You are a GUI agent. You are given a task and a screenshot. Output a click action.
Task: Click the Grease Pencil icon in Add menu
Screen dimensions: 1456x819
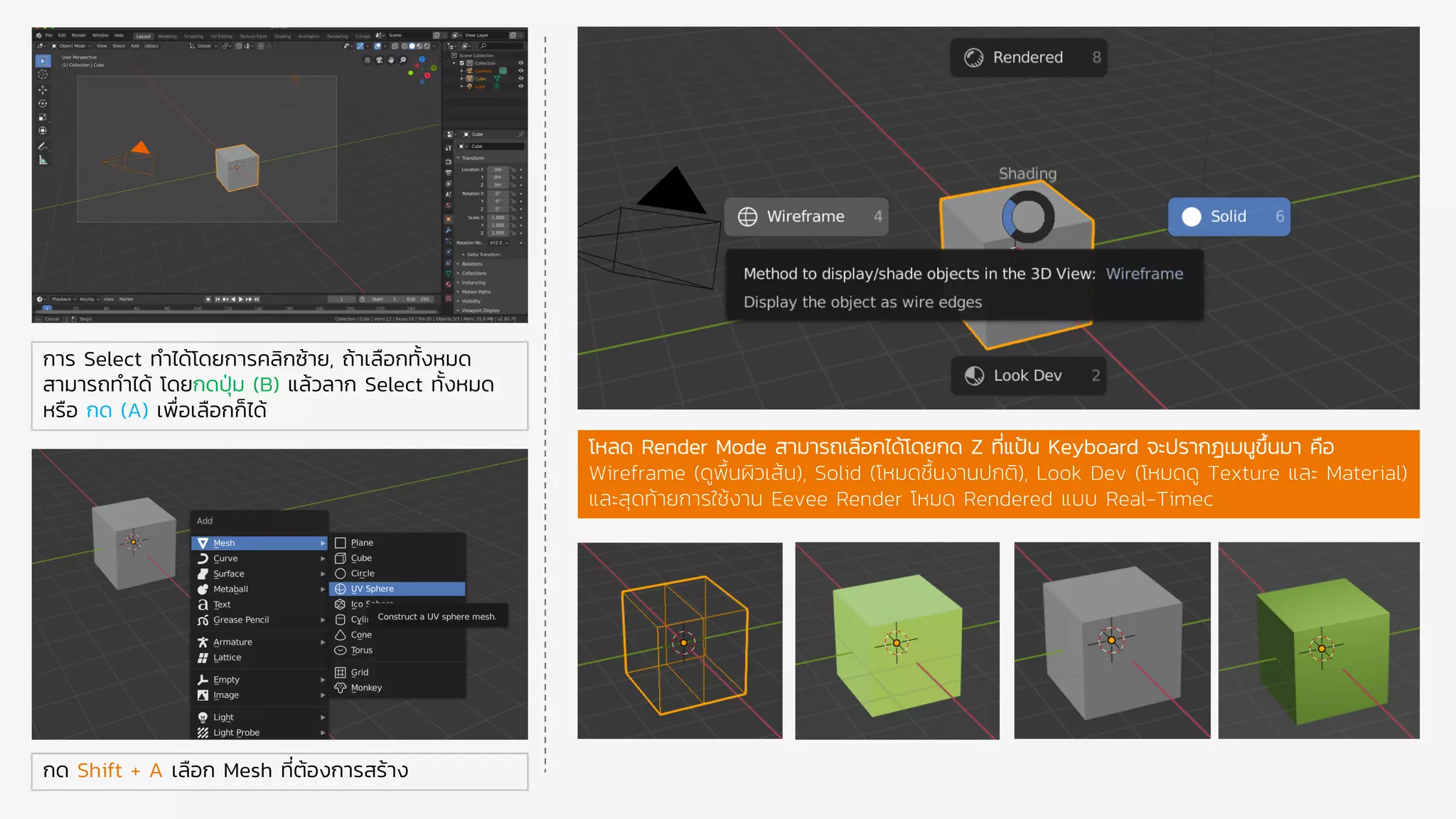203,620
